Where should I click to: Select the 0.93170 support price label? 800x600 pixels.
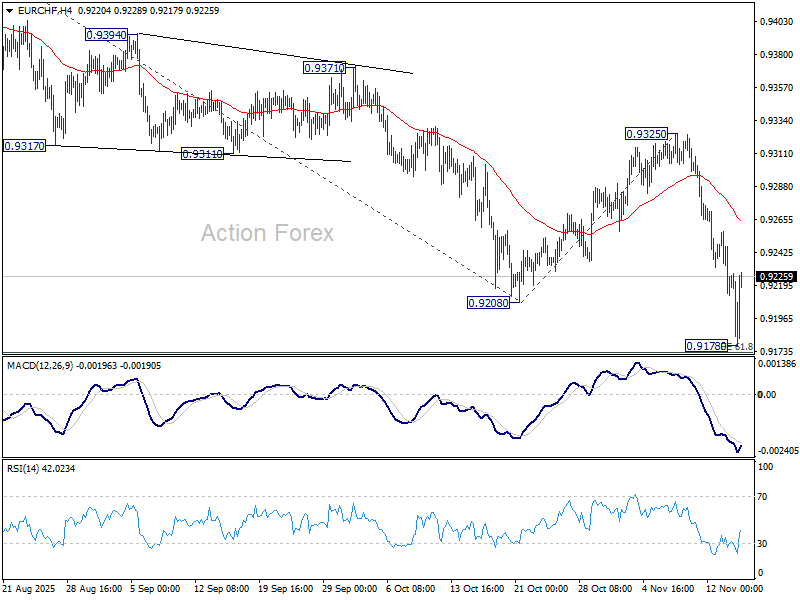click(x=24, y=145)
